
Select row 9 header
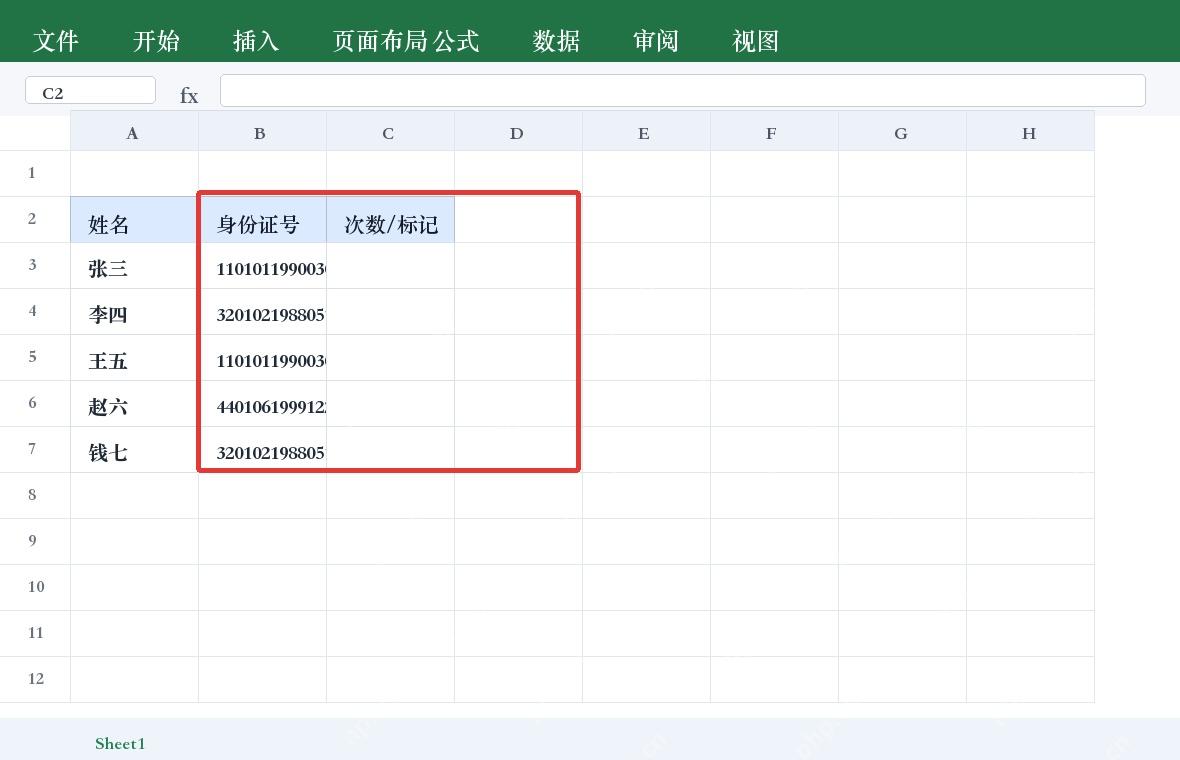(x=35, y=541)
